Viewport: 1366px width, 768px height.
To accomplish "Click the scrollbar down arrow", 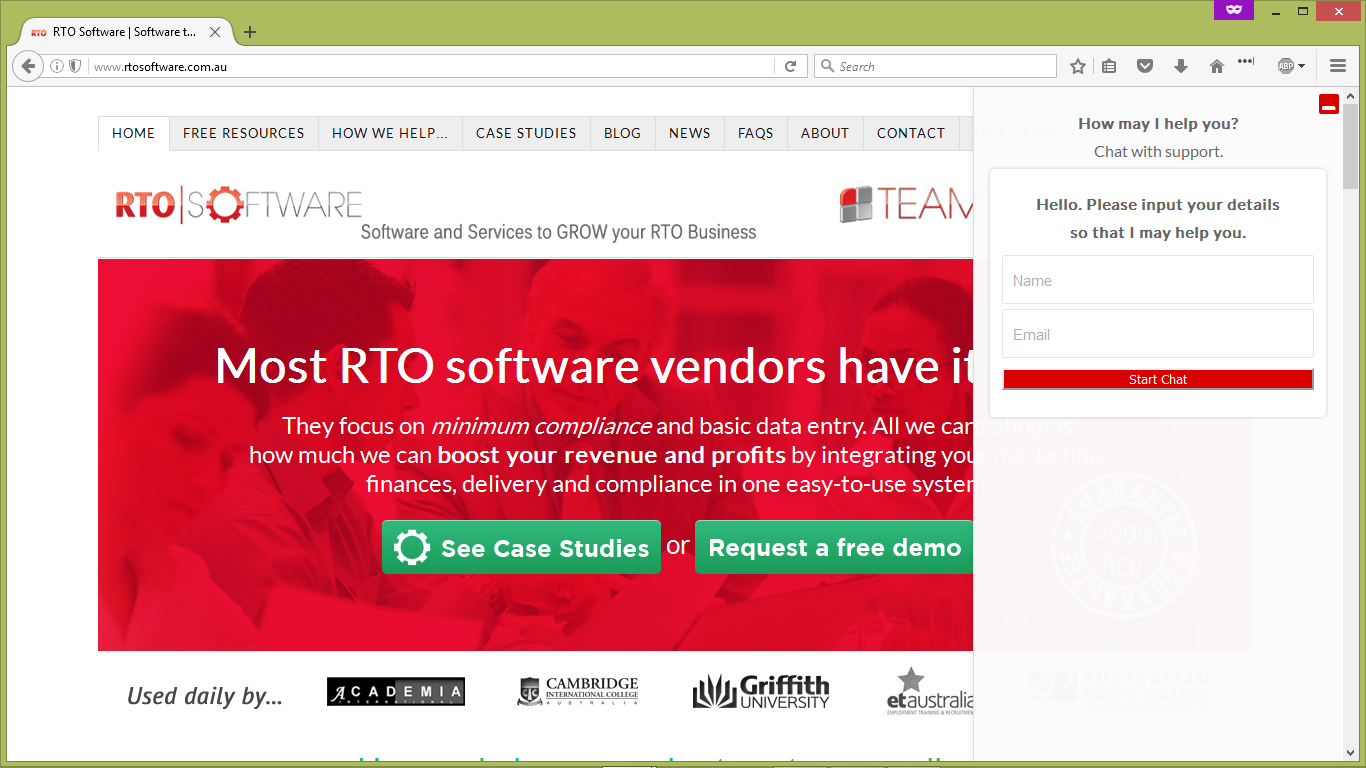I will (1350, 753).
